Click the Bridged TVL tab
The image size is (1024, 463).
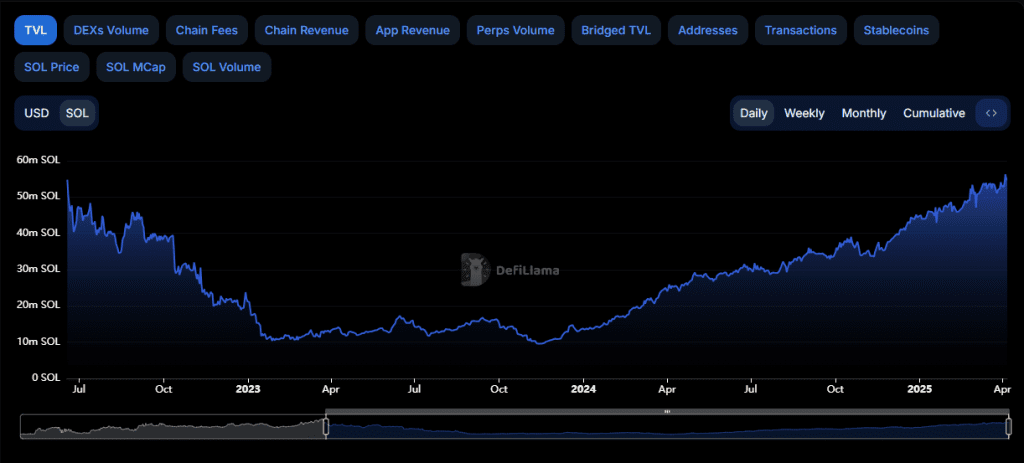point(616,30)
